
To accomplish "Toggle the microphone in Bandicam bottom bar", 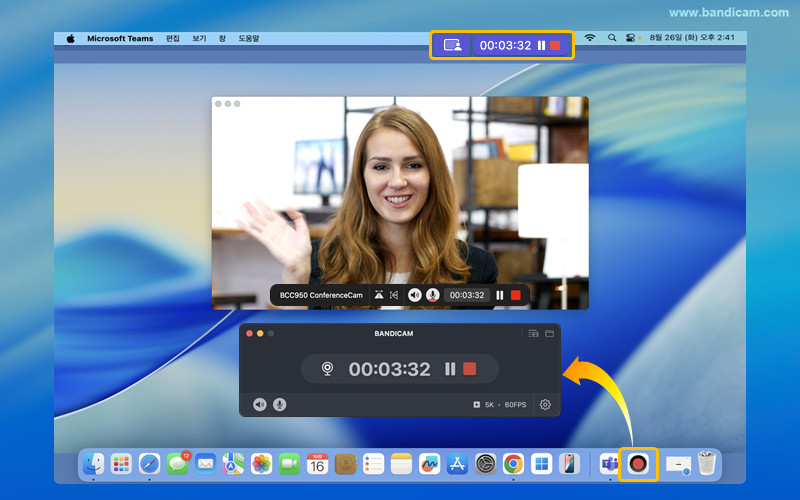I will pyautogui.click(x=279, y=405).
